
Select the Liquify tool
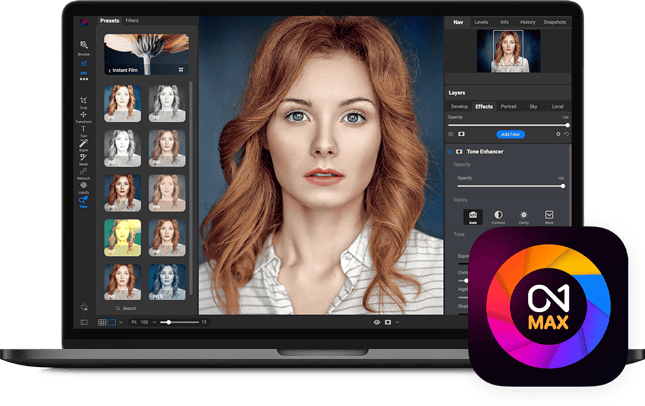(x=84, y=187)
